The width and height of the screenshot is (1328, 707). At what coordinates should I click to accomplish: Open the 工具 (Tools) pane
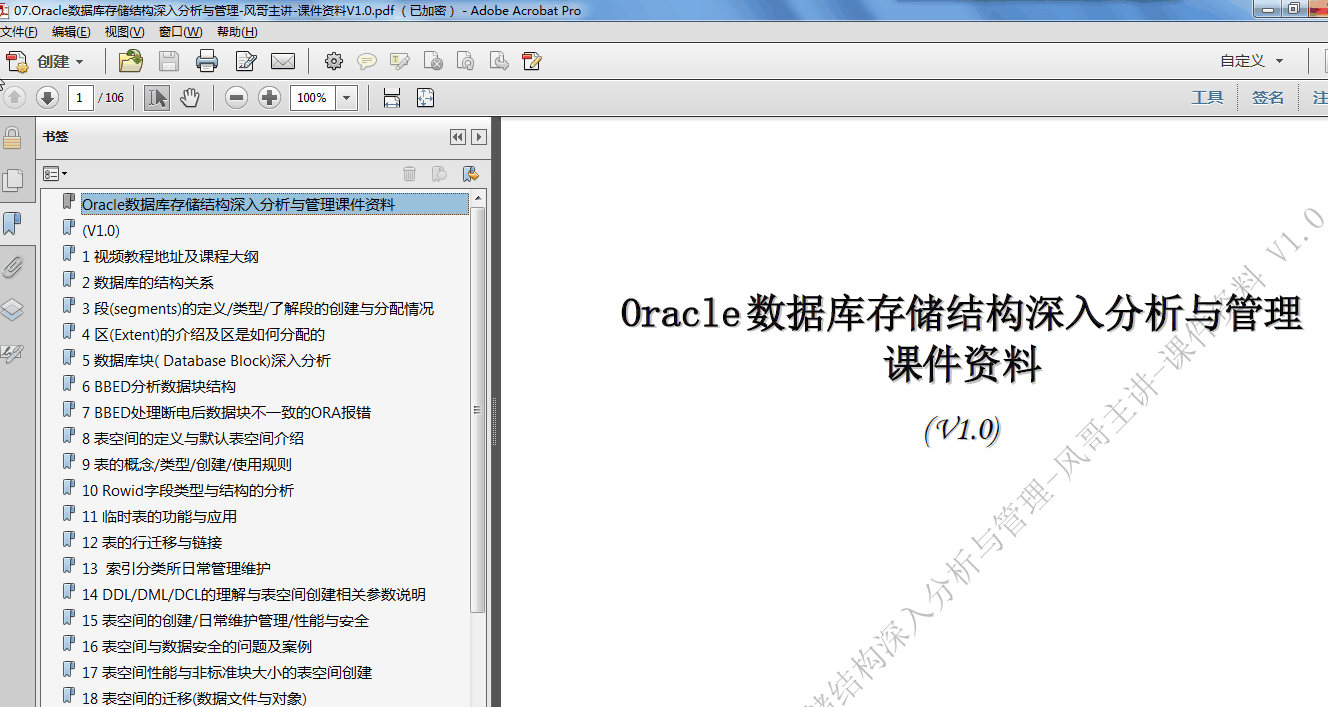coord(1207,97)
